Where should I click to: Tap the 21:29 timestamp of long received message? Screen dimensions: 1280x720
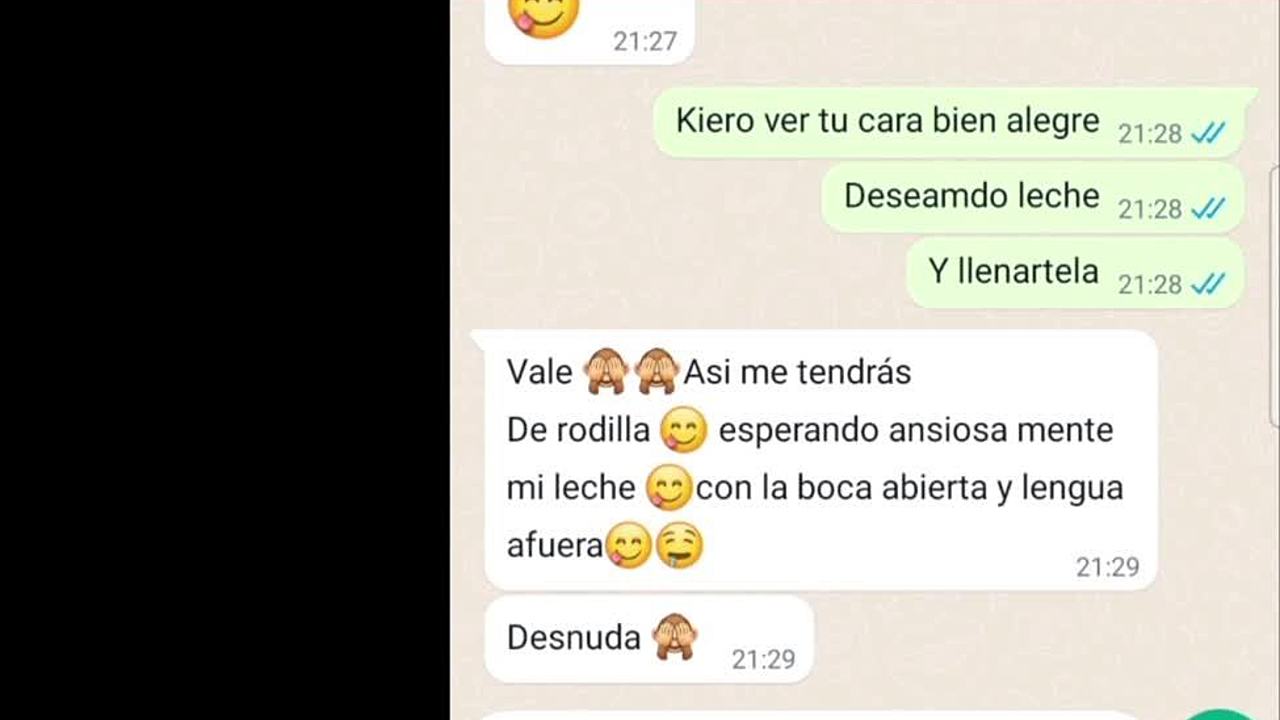[1107, 567]
